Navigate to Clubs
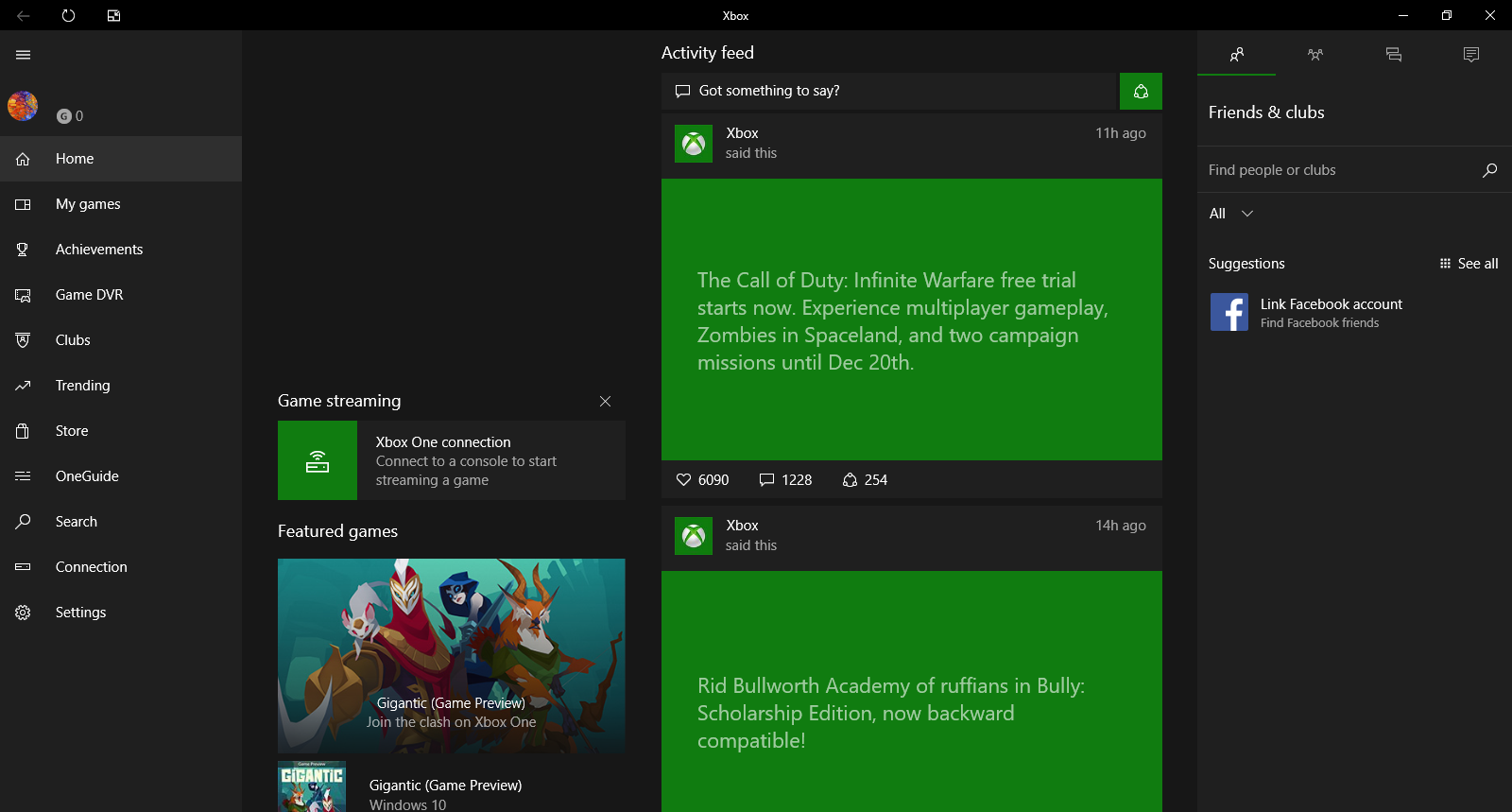The width and height of the screenshot is (1512, 812). point(121,340)
